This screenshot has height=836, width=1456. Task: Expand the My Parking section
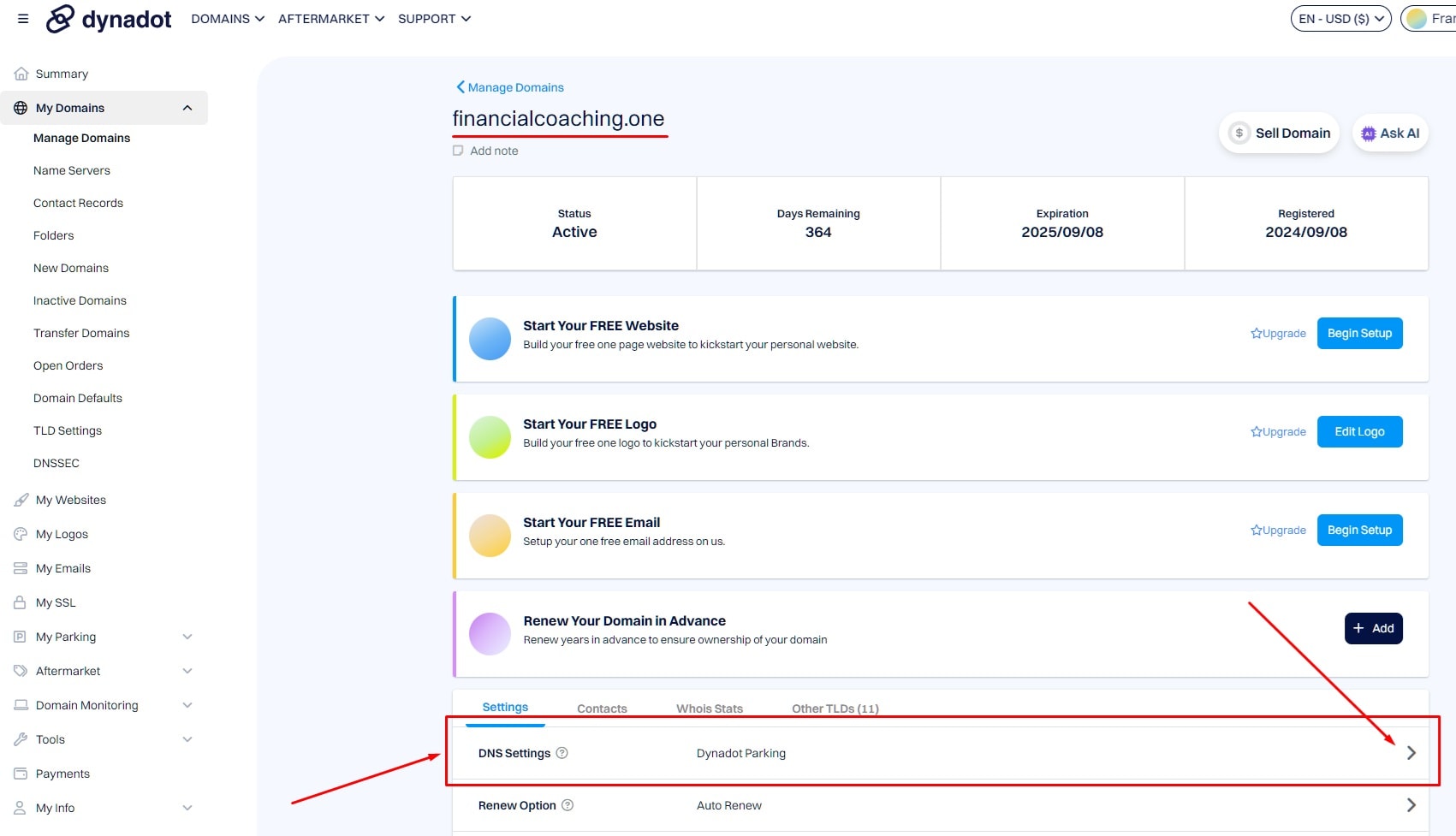(187, 637)
